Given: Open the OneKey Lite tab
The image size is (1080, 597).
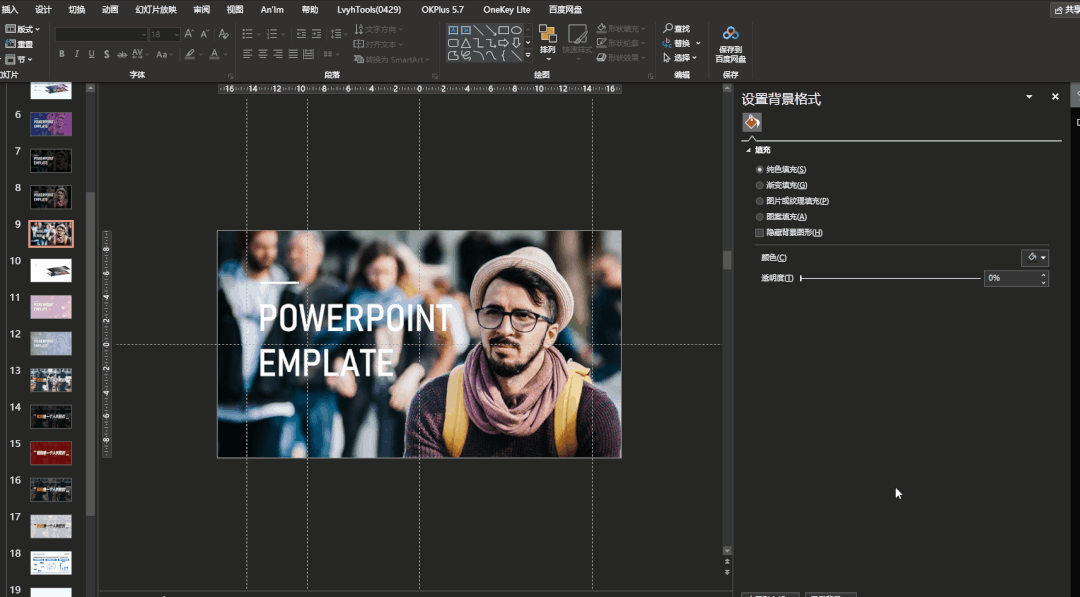Looking at the screenshot, I should tap(507, 10).
